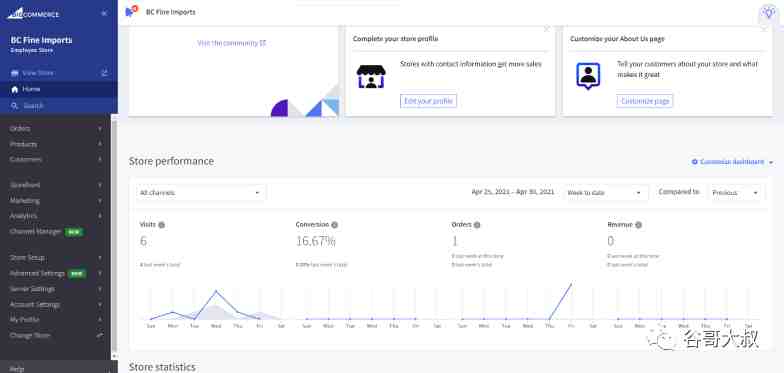Follow the Visit the community link

click(232, 43)
